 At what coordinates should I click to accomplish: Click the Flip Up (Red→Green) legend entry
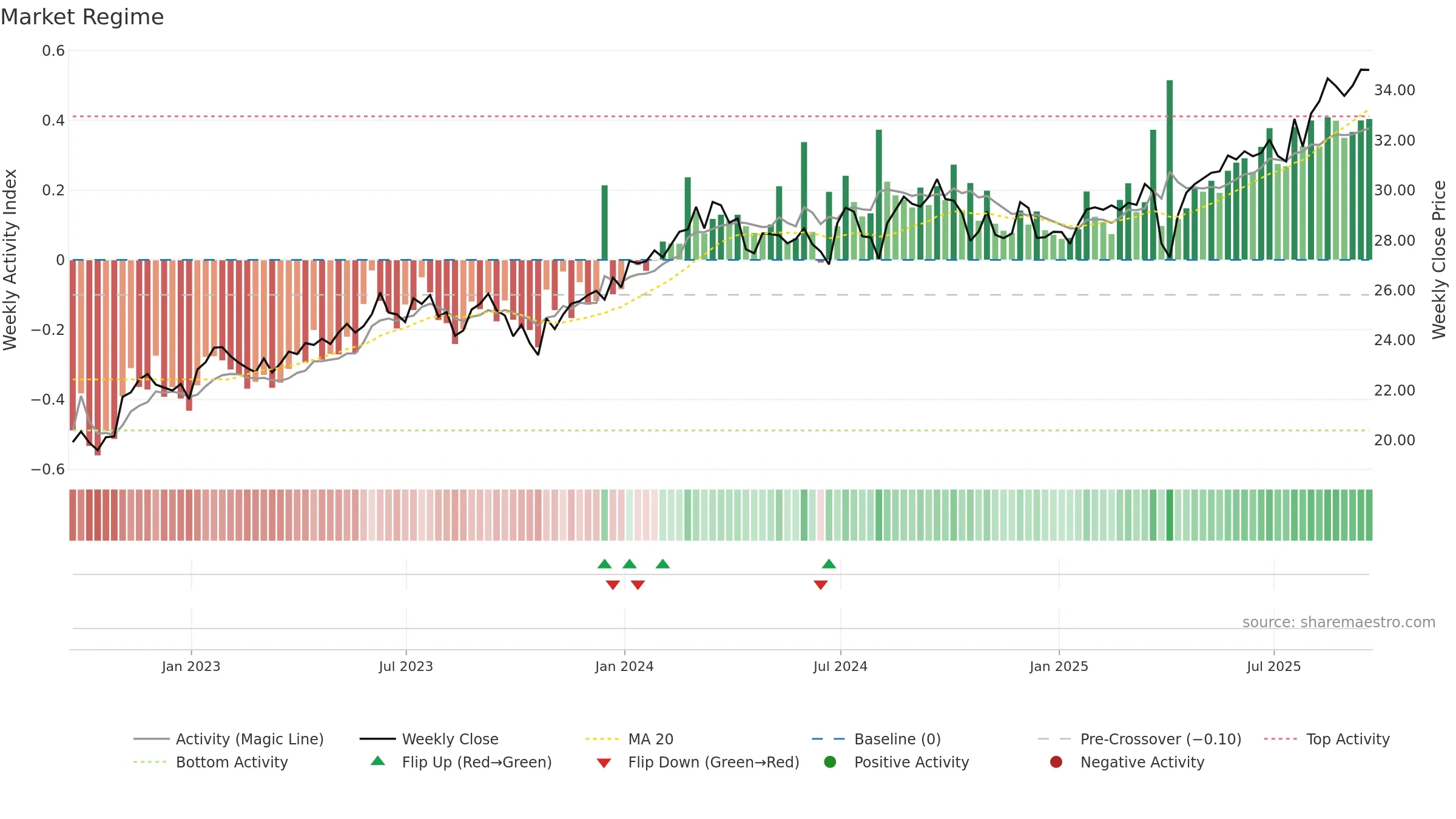pos(461,762)
